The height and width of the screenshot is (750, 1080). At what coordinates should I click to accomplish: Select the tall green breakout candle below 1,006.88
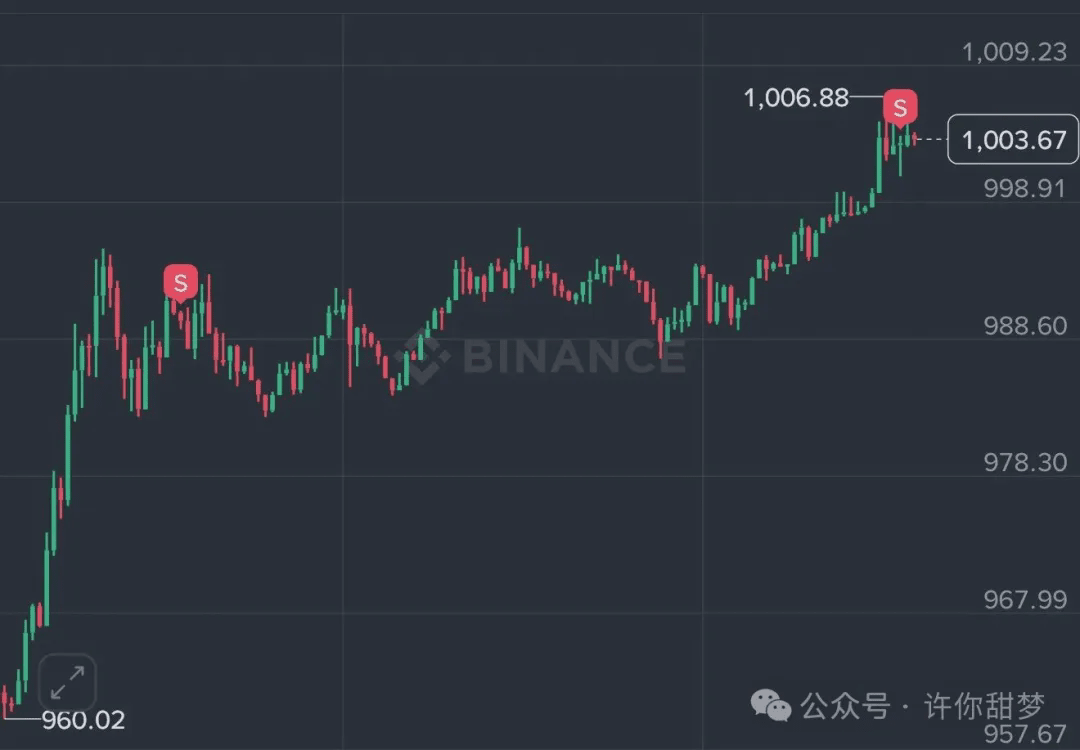(x=879, y=158)
